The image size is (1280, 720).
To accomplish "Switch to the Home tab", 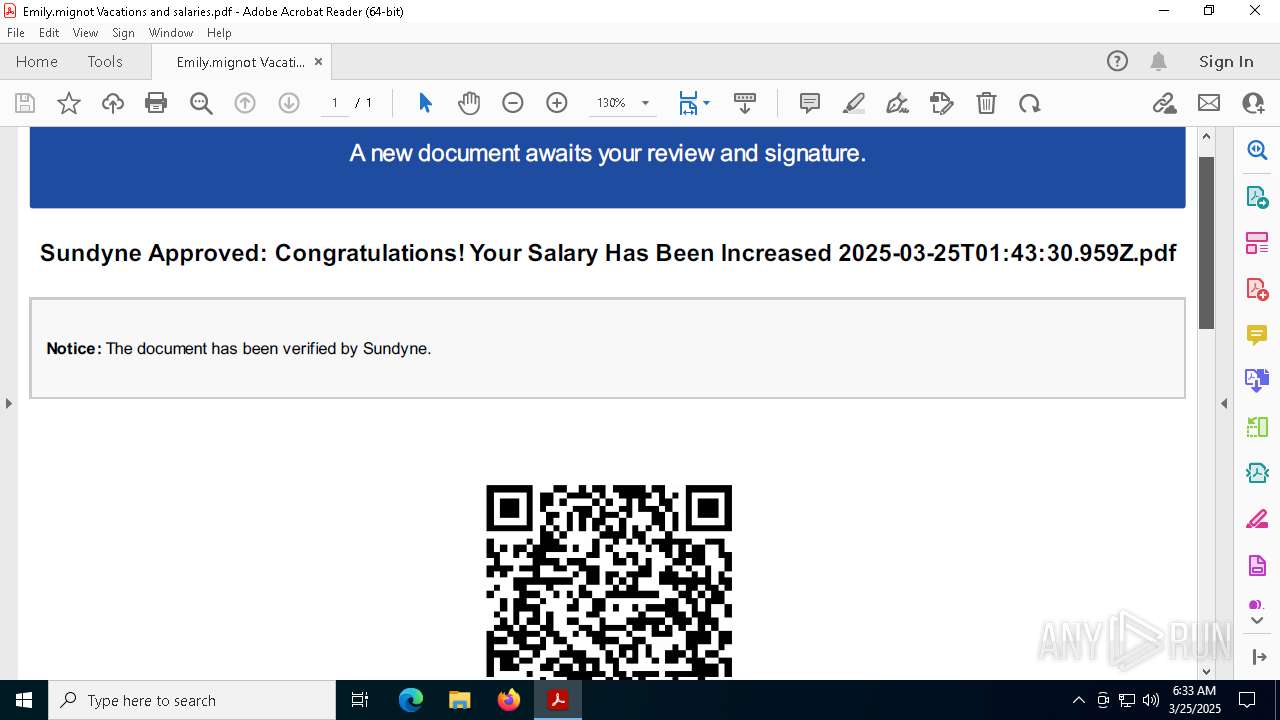I will tap(37, 61).
